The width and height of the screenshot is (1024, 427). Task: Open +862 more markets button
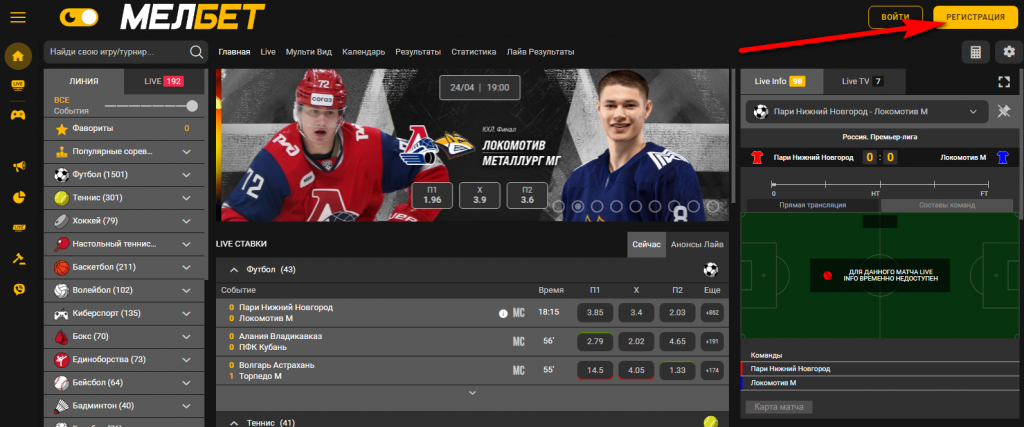tap(712, 313)
